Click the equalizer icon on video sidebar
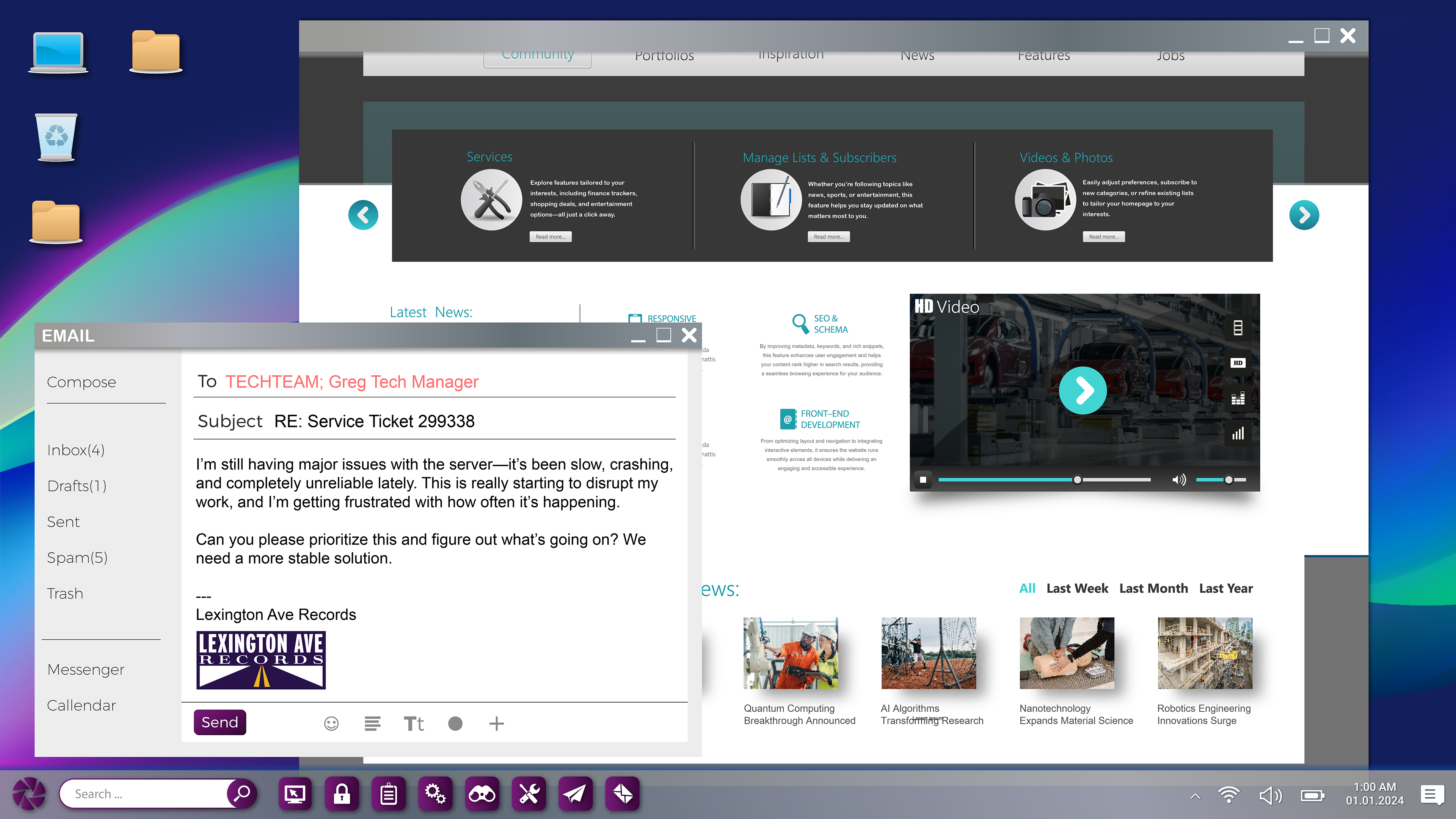The width and height of the screenshot is (1456, 819). click(1238, 399)
